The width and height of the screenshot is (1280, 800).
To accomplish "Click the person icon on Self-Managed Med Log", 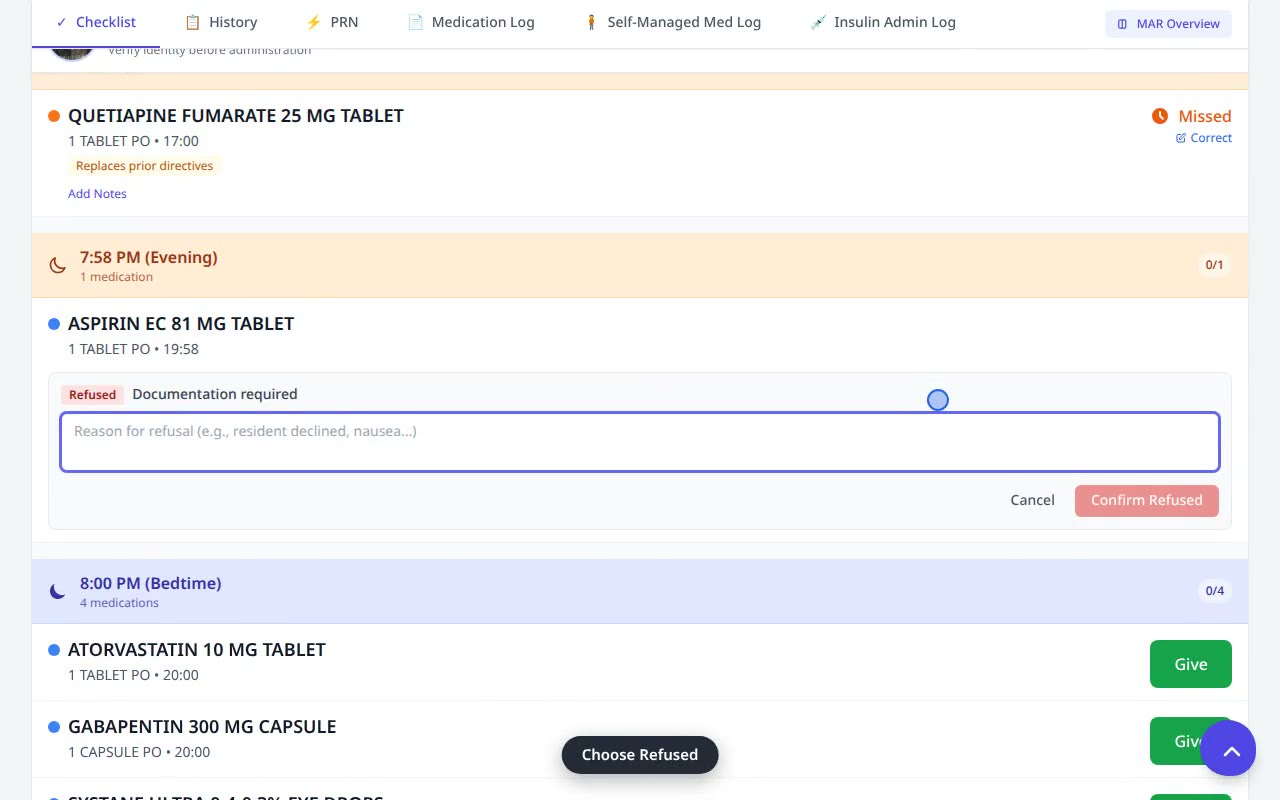I will click(591, 22).
